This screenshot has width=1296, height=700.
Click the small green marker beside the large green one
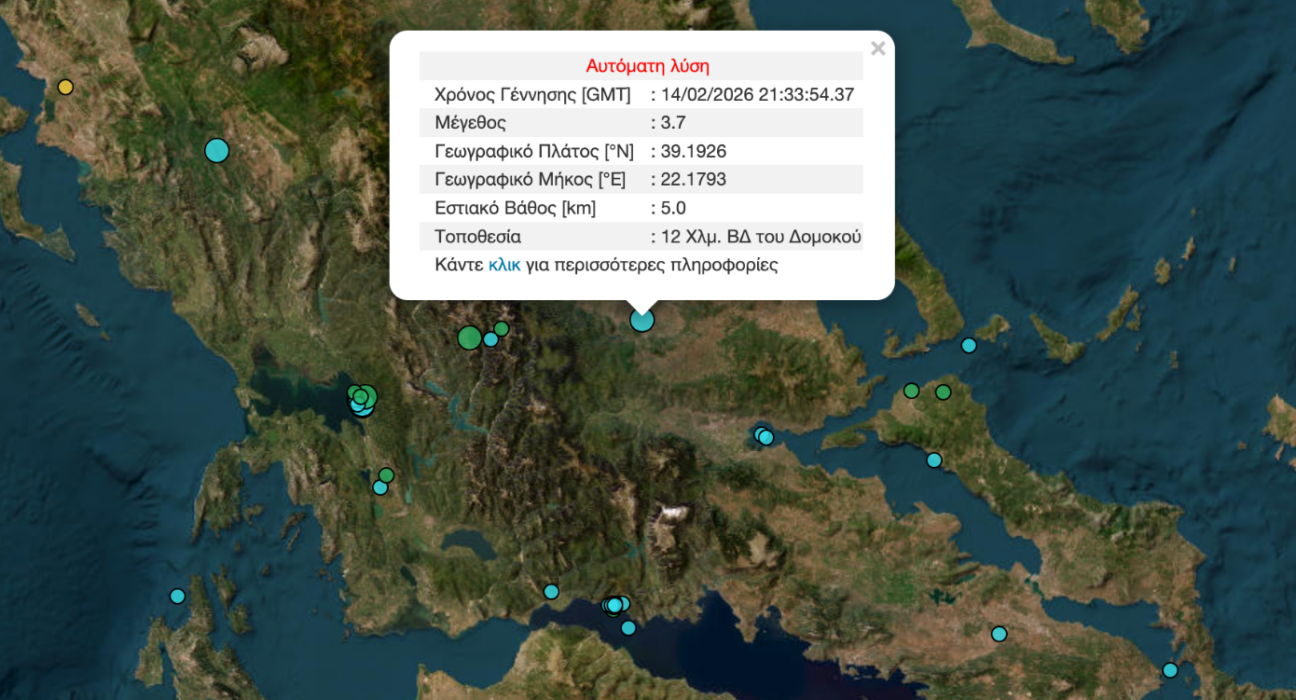point(501,328)
